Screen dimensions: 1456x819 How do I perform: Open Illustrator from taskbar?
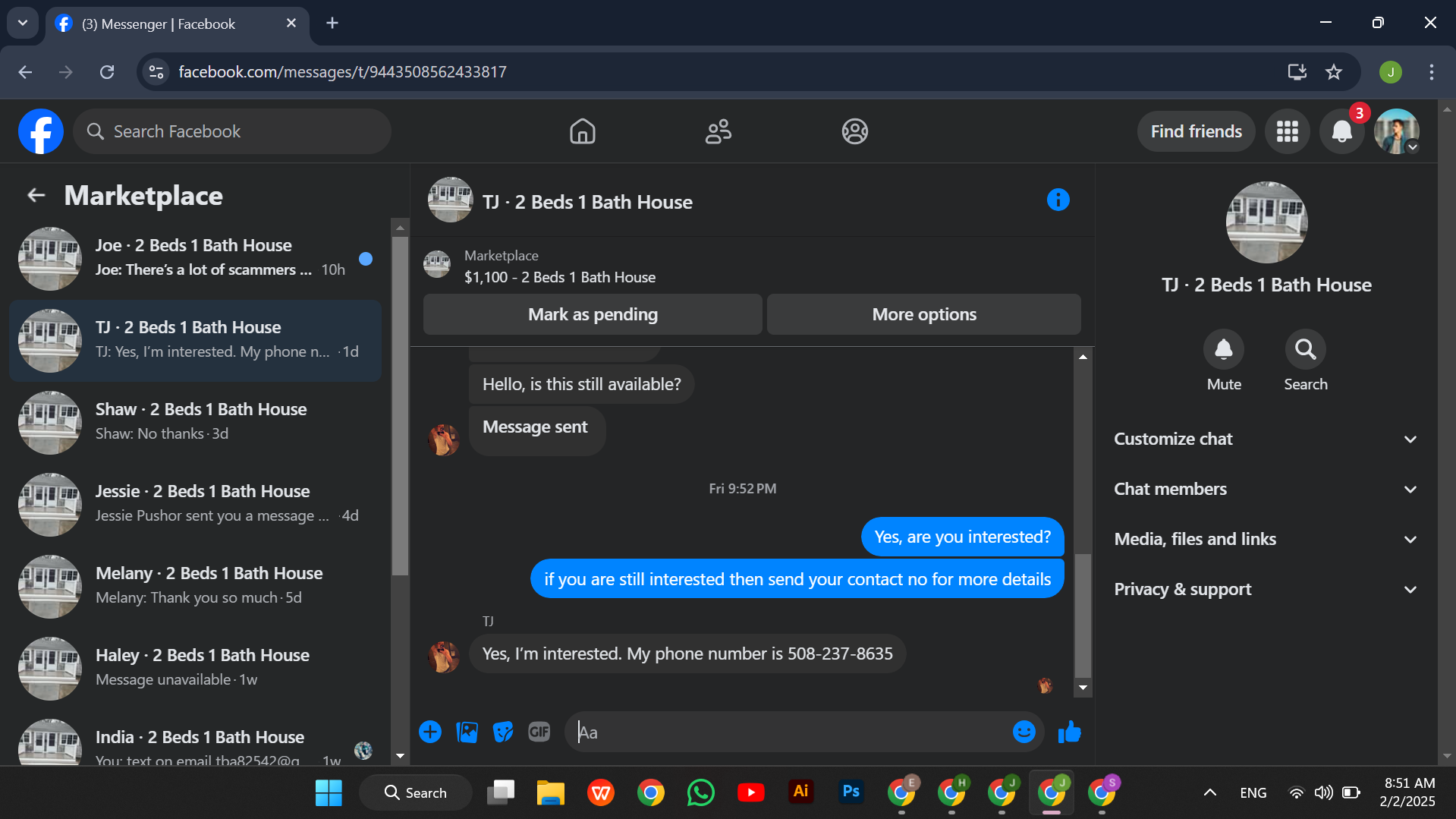click(800, 792)
